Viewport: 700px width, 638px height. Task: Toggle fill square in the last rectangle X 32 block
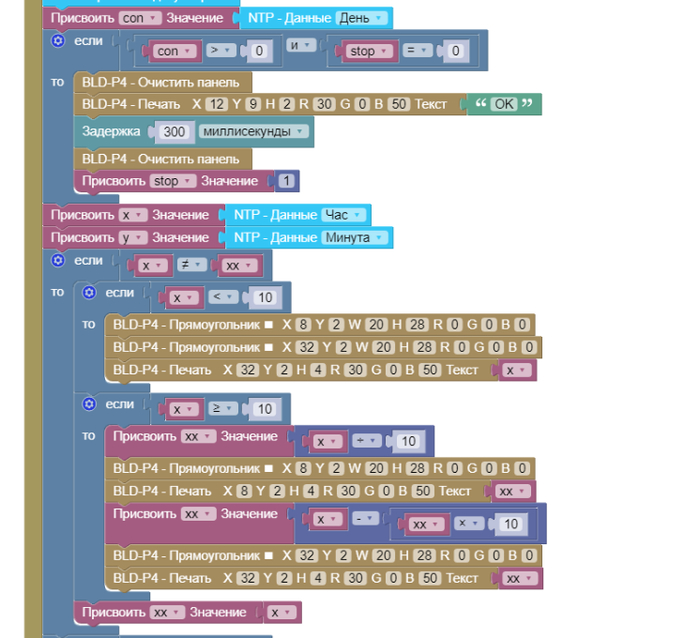268,556
